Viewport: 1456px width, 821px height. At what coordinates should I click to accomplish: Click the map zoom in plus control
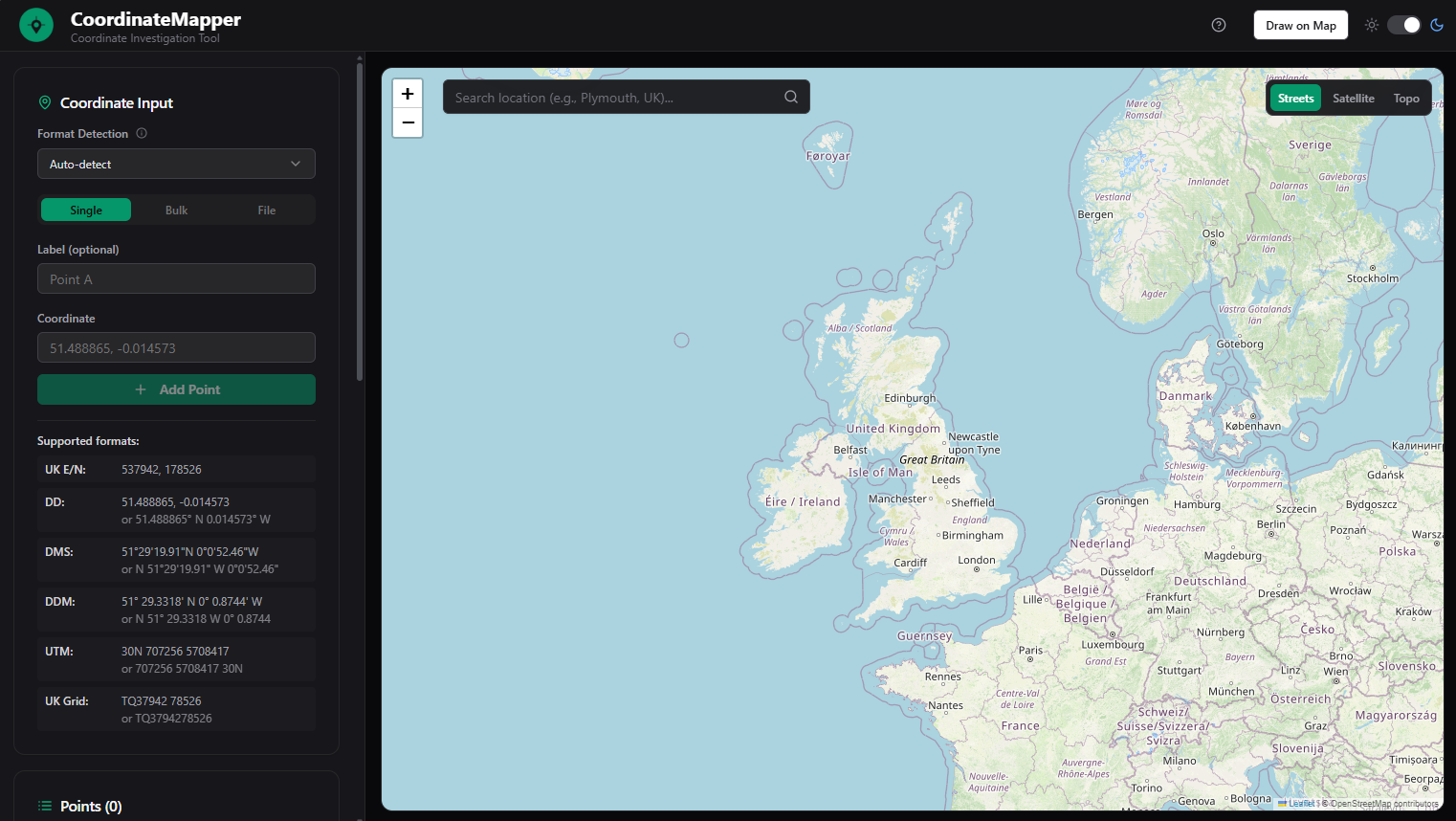click(408, 93)
